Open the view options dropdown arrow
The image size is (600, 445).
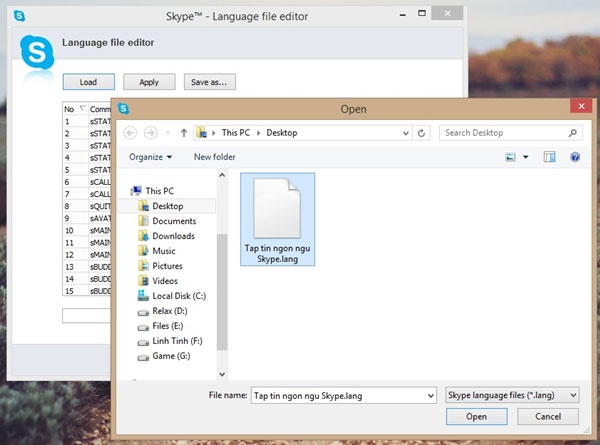(x=525, y=157)
